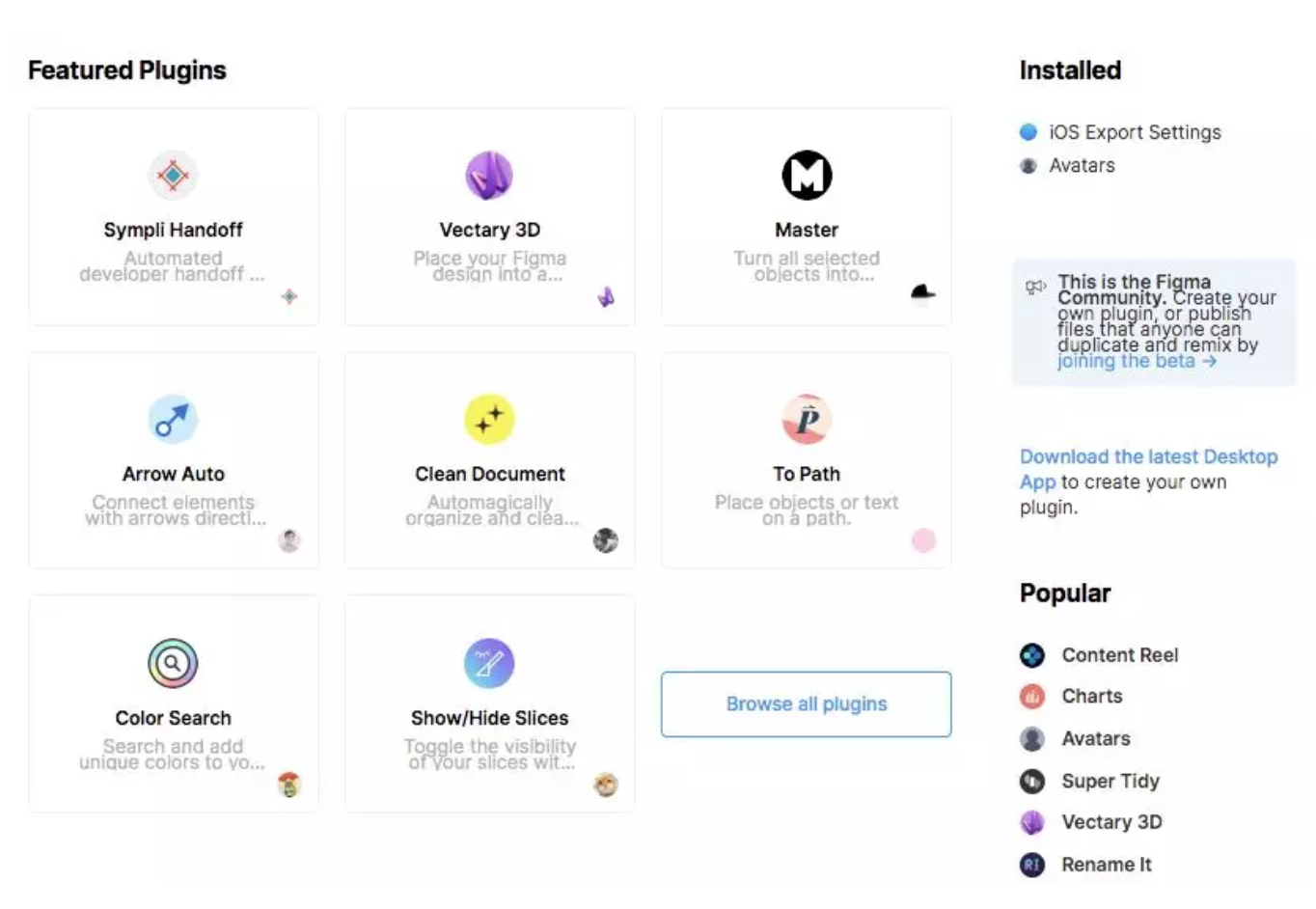
Task: Open iOS Export Settings in Installed list
Action: (1135, 132)
